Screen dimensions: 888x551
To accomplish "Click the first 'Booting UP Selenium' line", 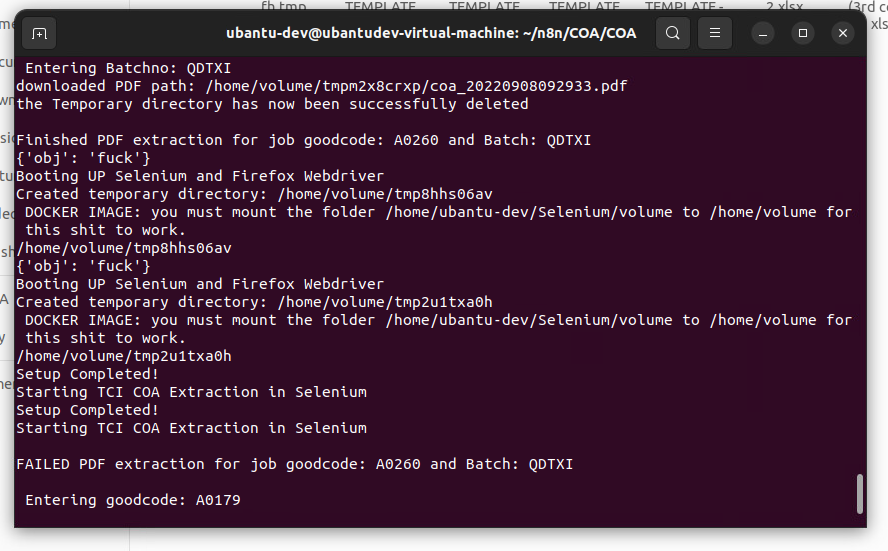I will pyautogui.click(x=200, y=176).
